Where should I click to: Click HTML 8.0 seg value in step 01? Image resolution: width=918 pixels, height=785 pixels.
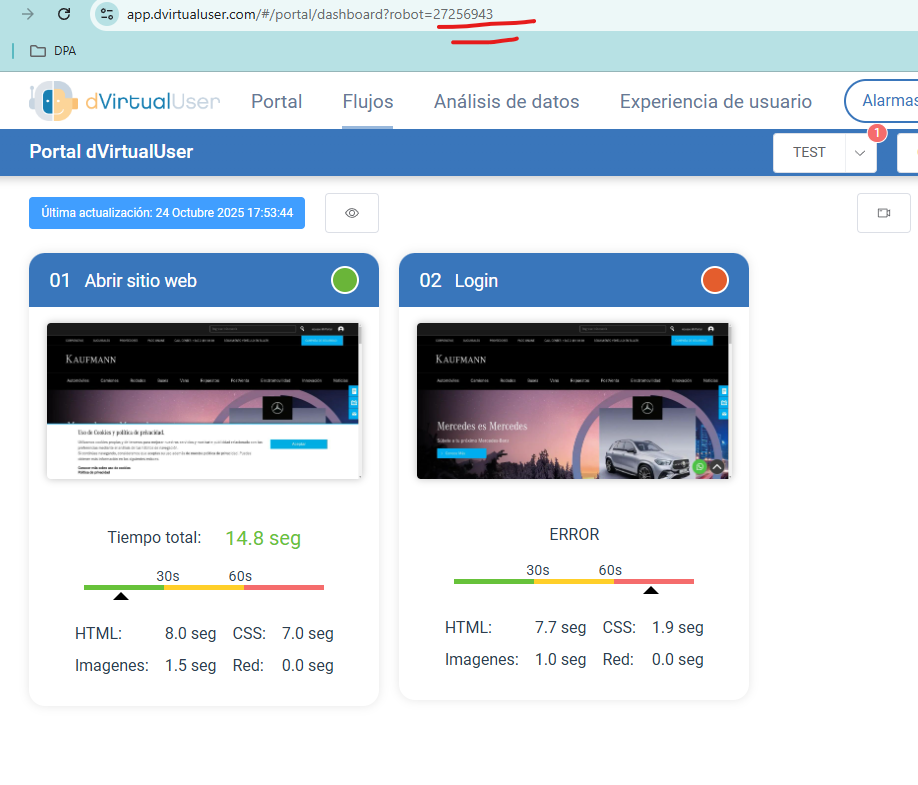coord(190,633)
